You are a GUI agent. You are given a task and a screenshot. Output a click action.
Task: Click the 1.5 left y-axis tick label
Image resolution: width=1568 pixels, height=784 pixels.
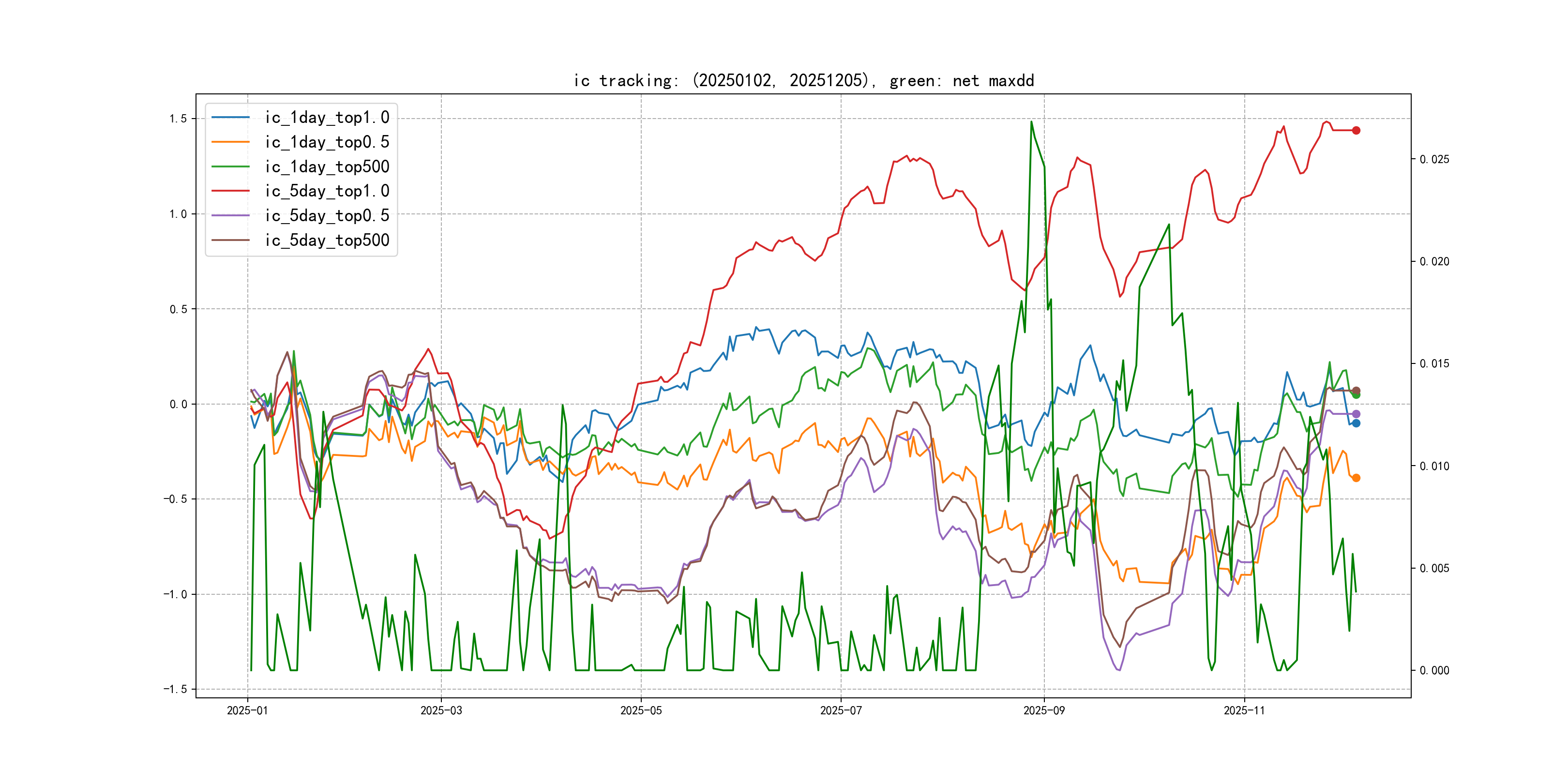coord(178,119)
